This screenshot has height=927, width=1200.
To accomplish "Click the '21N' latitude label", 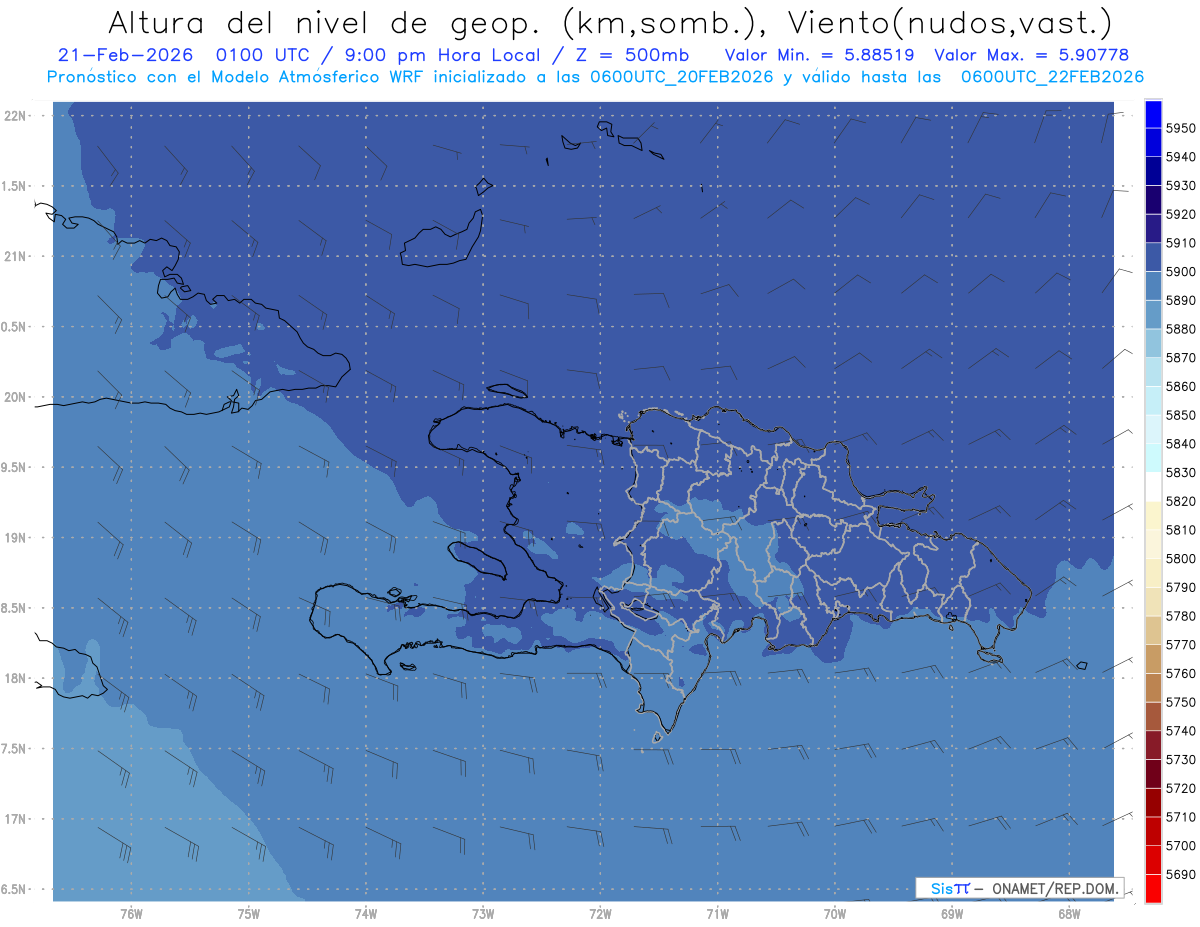I will 14,257.
